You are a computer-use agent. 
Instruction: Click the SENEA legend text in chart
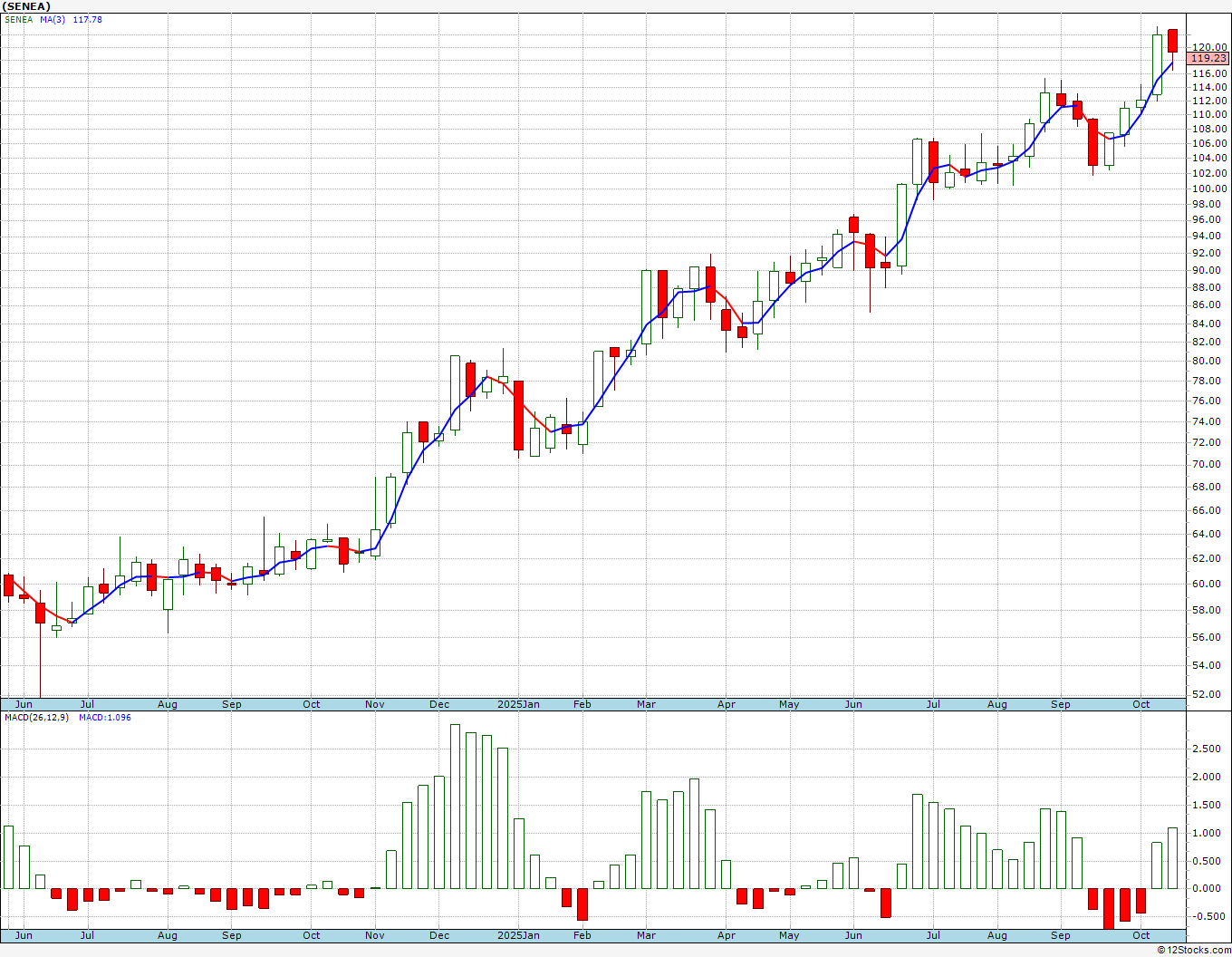click(19, 20)
